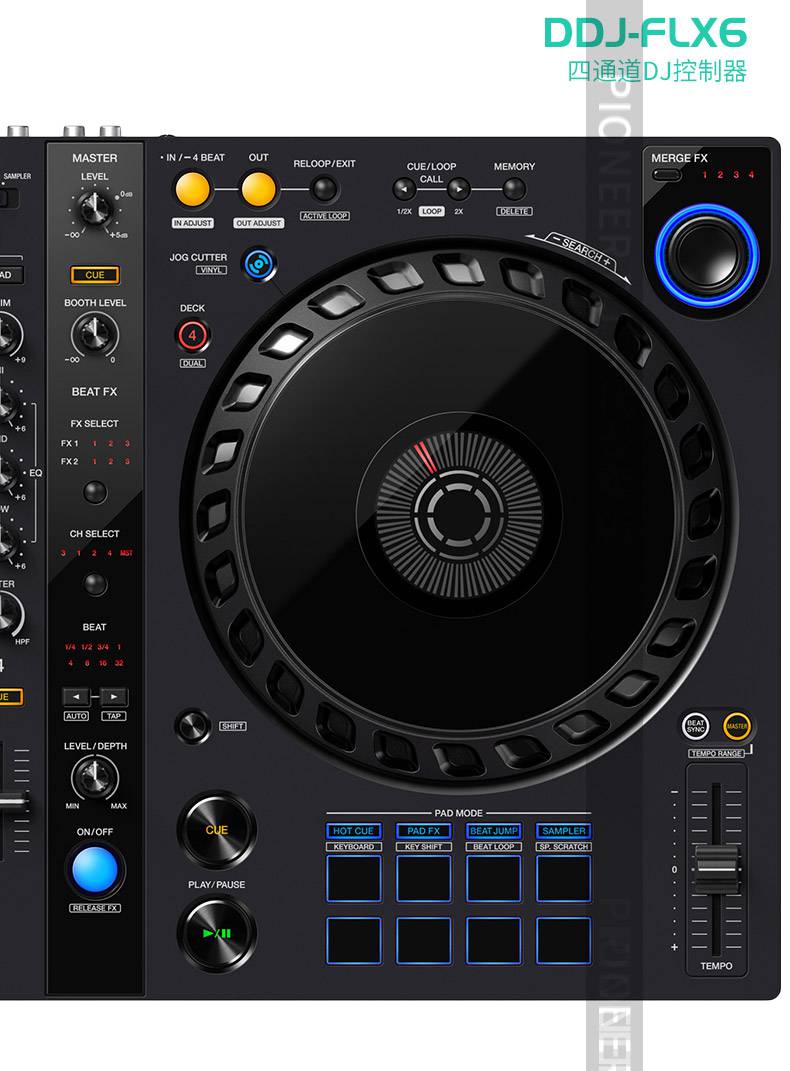Image resolution: width=790 pixels, height=1071 pixels.
Task: Click the 'VINYL' label under JOG CUTTER
Action: tap(211, 270)
